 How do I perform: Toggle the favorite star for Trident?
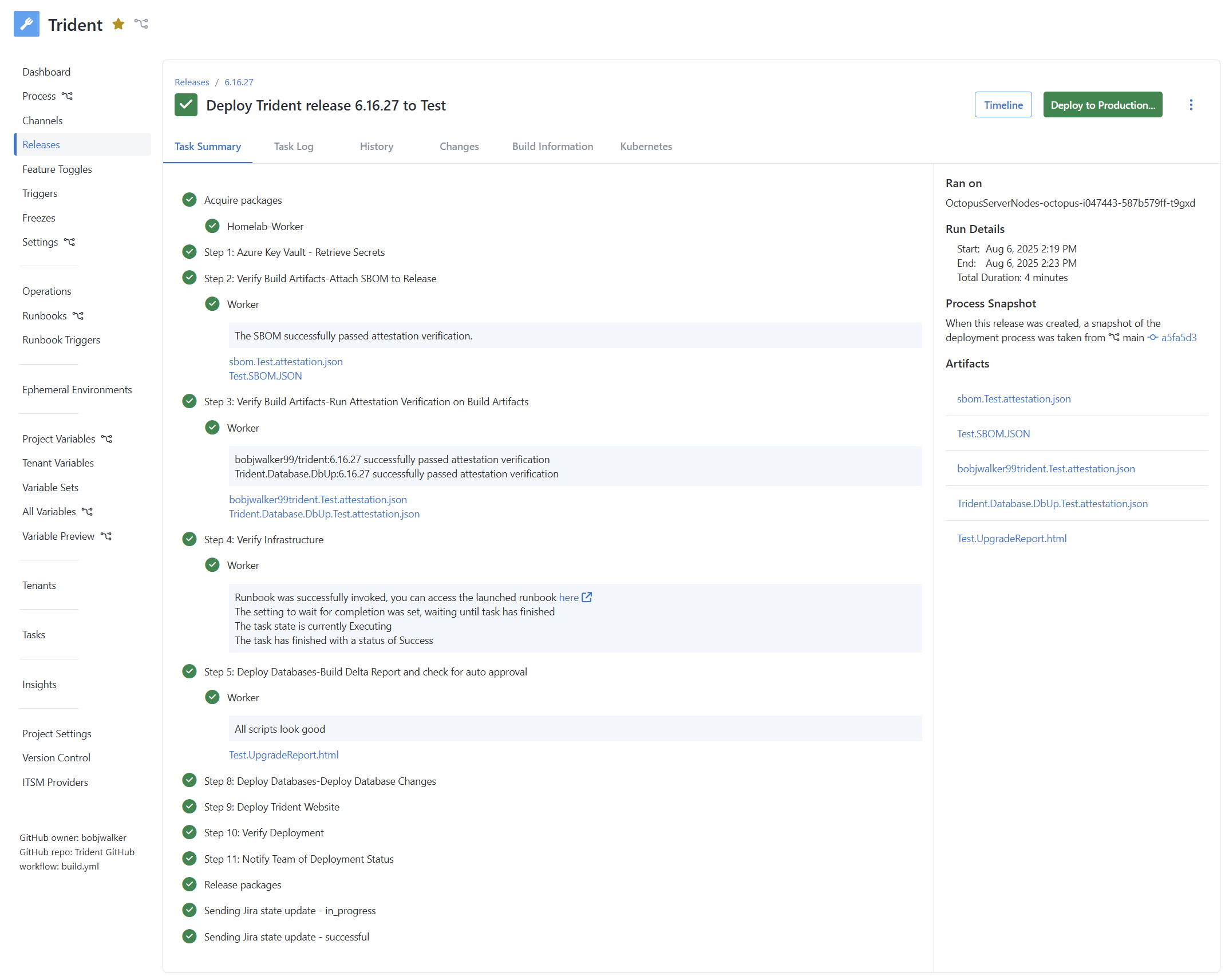tap(118, 24)
